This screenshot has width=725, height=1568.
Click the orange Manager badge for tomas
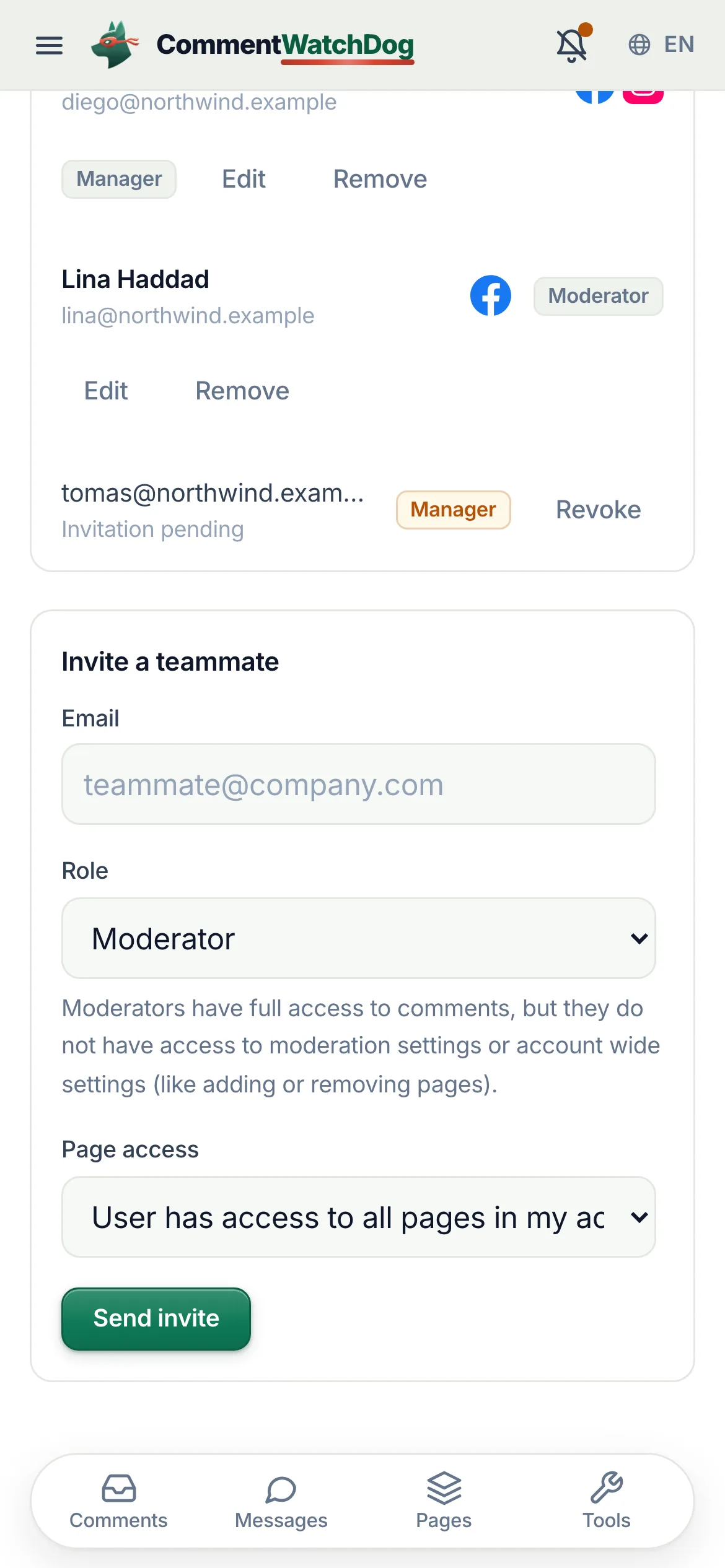point(454,510)
